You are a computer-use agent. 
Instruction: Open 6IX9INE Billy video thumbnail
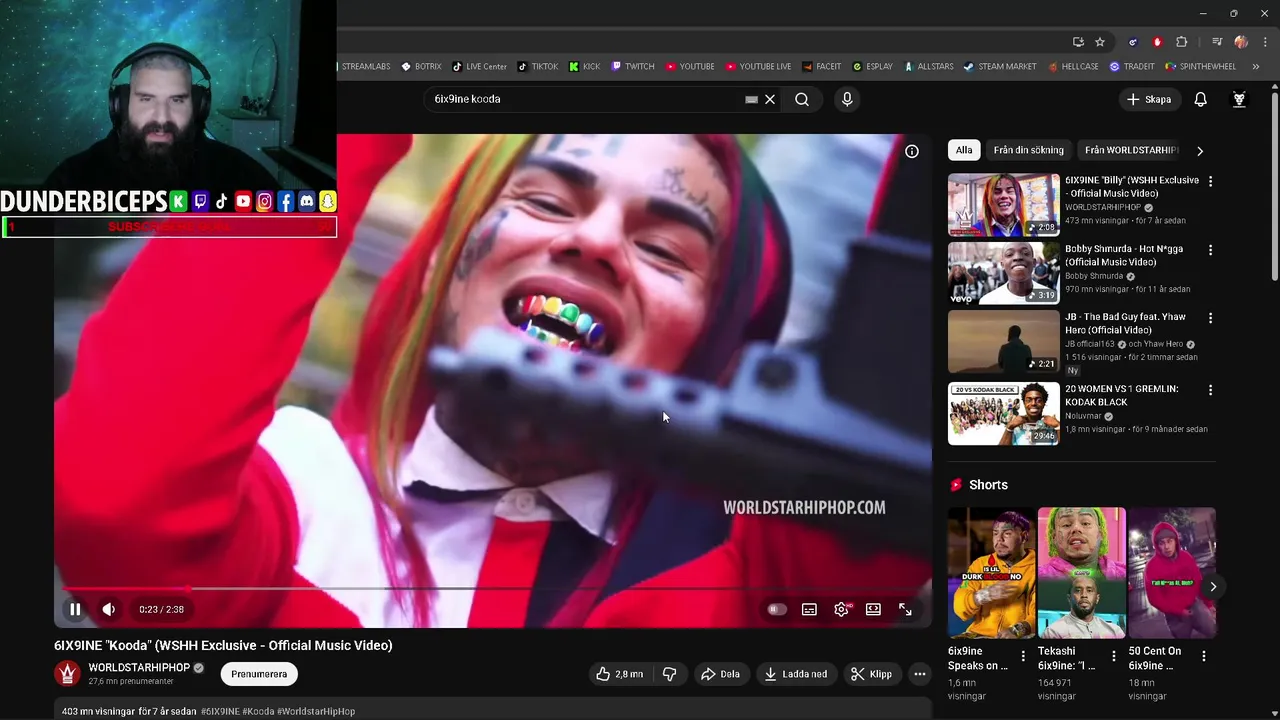coord(1003,205)
